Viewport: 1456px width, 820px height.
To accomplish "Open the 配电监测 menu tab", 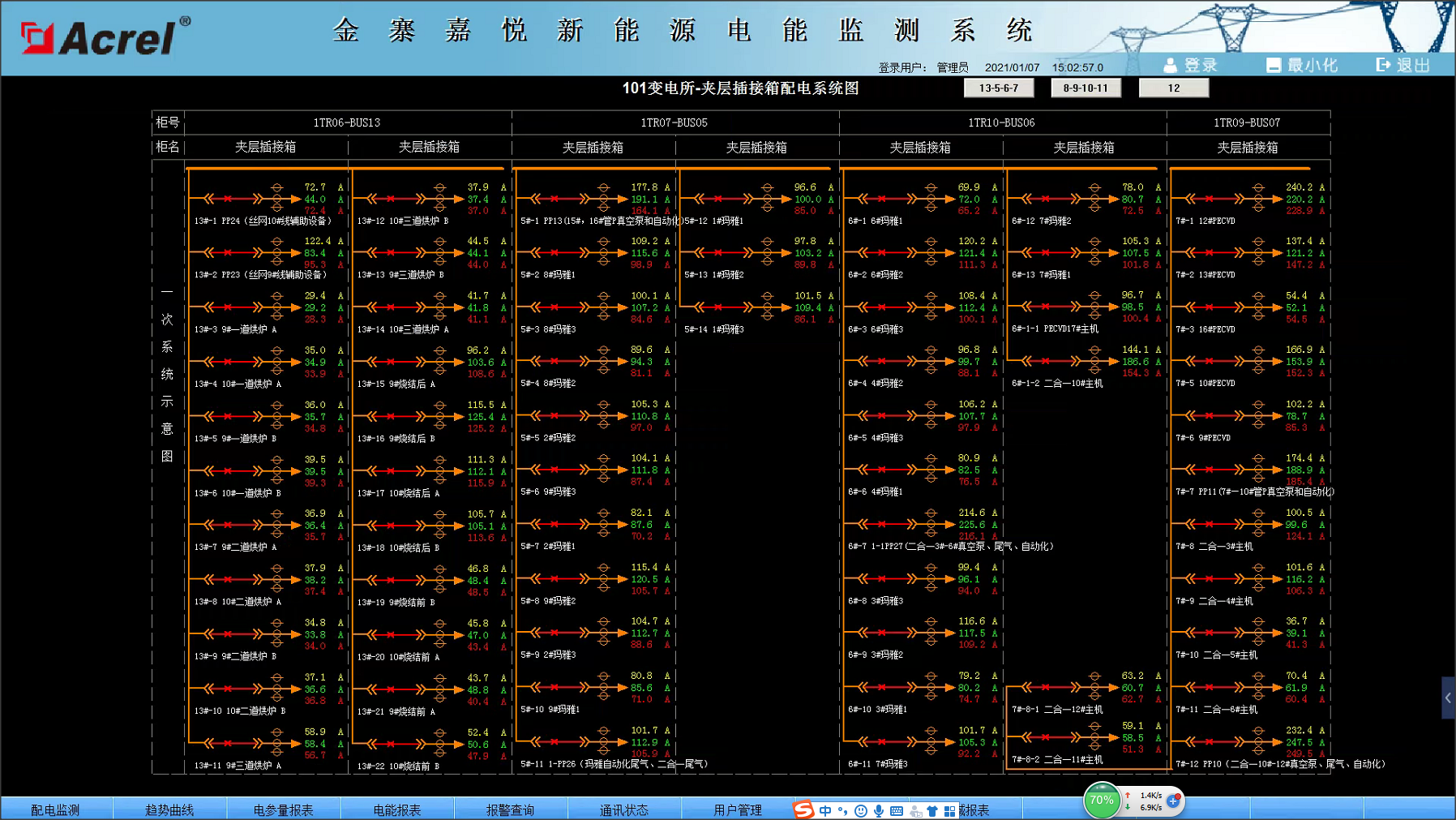I will tap(55, 809).
